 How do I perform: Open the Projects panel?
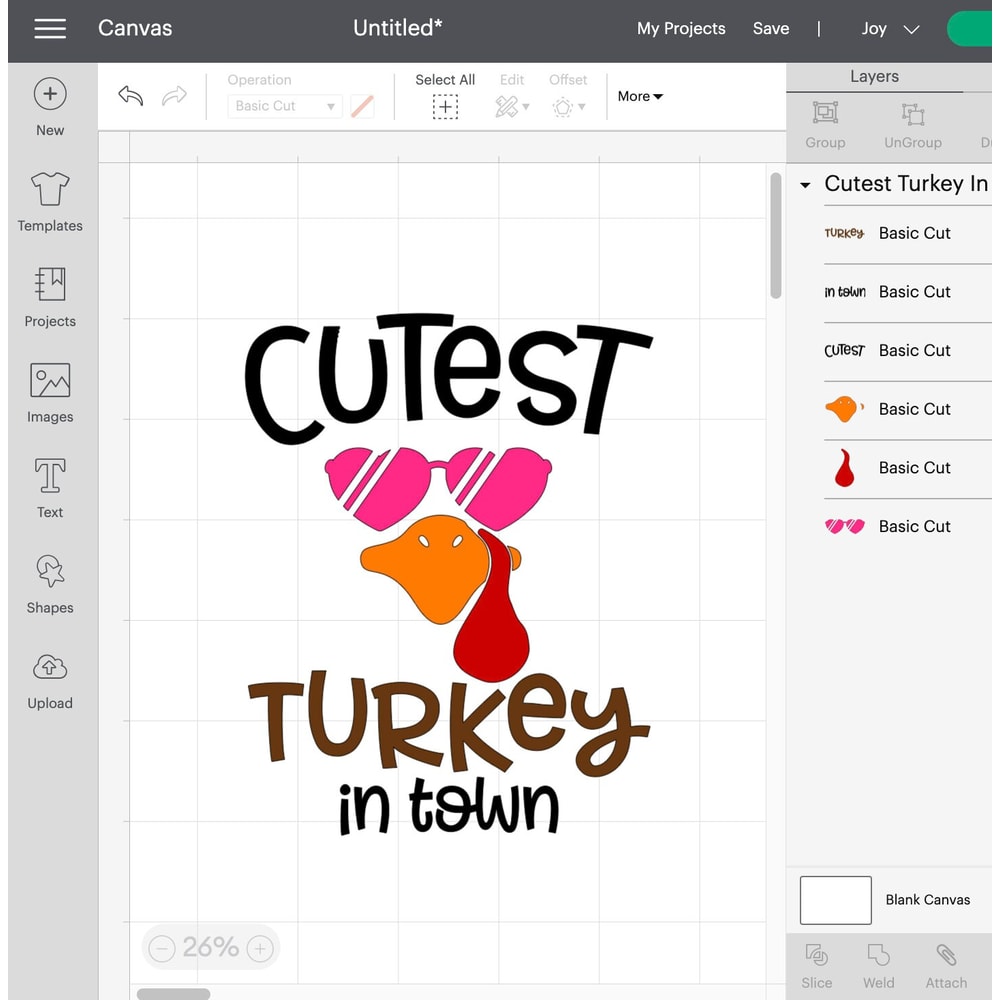tap(49, 296)
